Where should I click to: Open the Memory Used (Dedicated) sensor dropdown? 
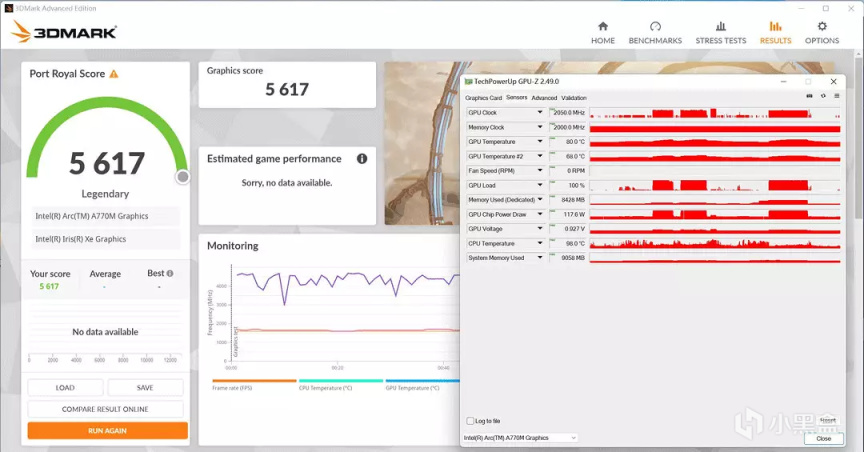pyautogui.click(x=540, y=200)
